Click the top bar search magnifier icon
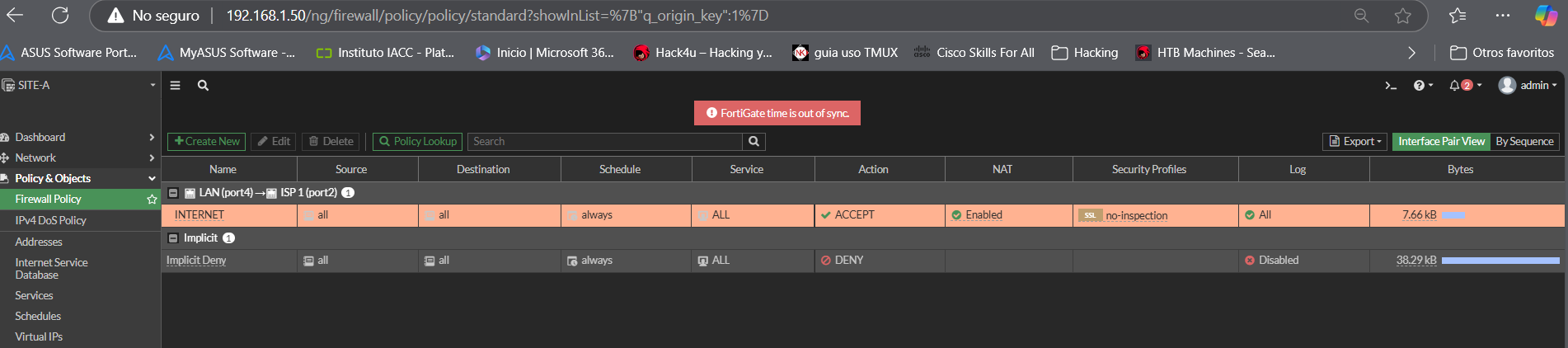1568x348 pixels. click(203, 86)
